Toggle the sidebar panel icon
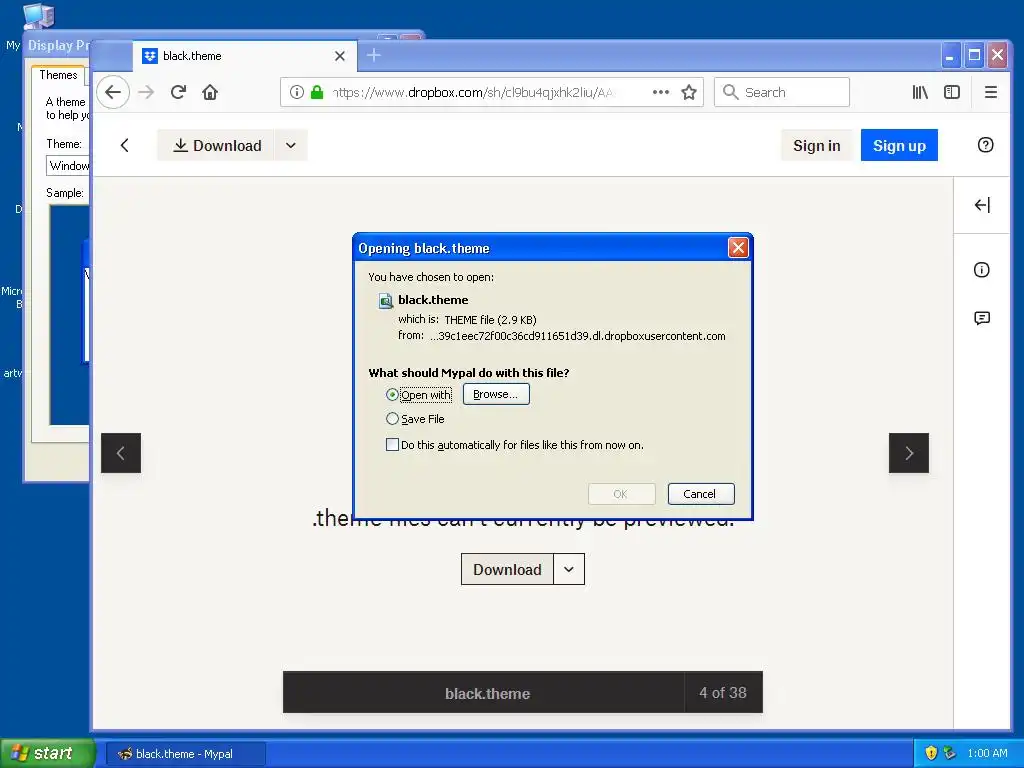The image size is (1024, 768). [x=952, y=92]
